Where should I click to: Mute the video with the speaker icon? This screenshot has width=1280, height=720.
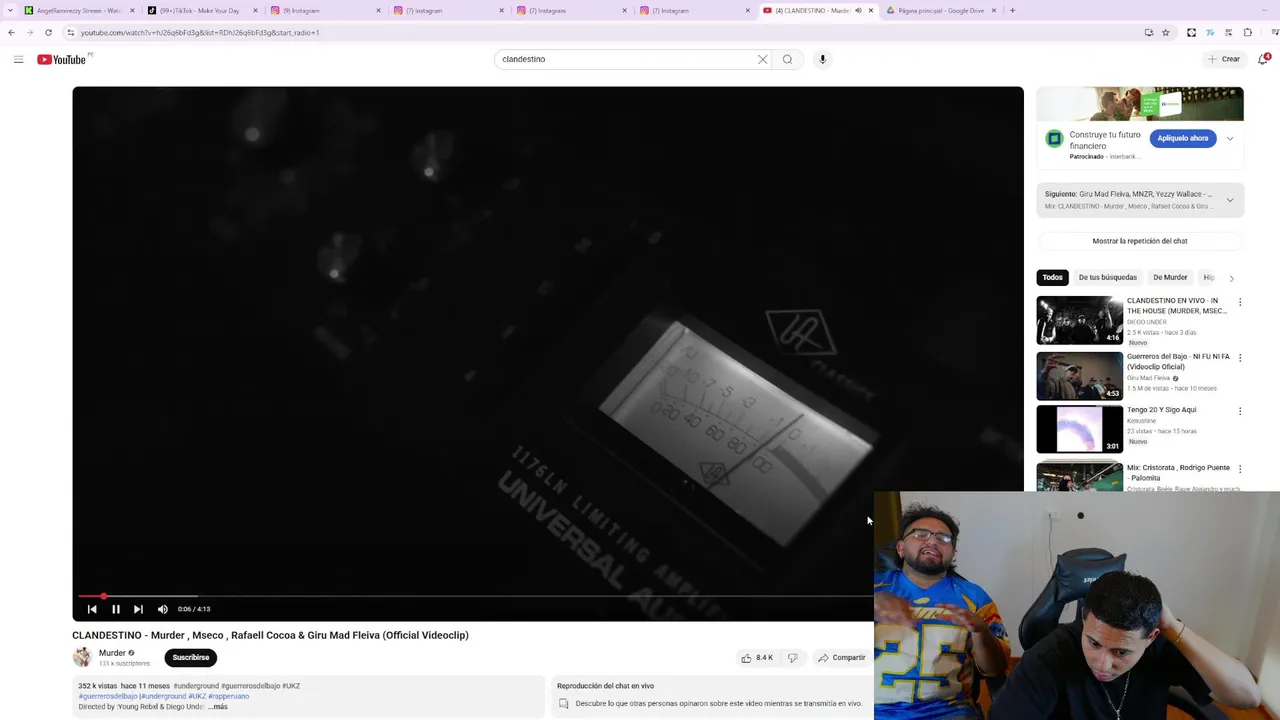[162, 609]
